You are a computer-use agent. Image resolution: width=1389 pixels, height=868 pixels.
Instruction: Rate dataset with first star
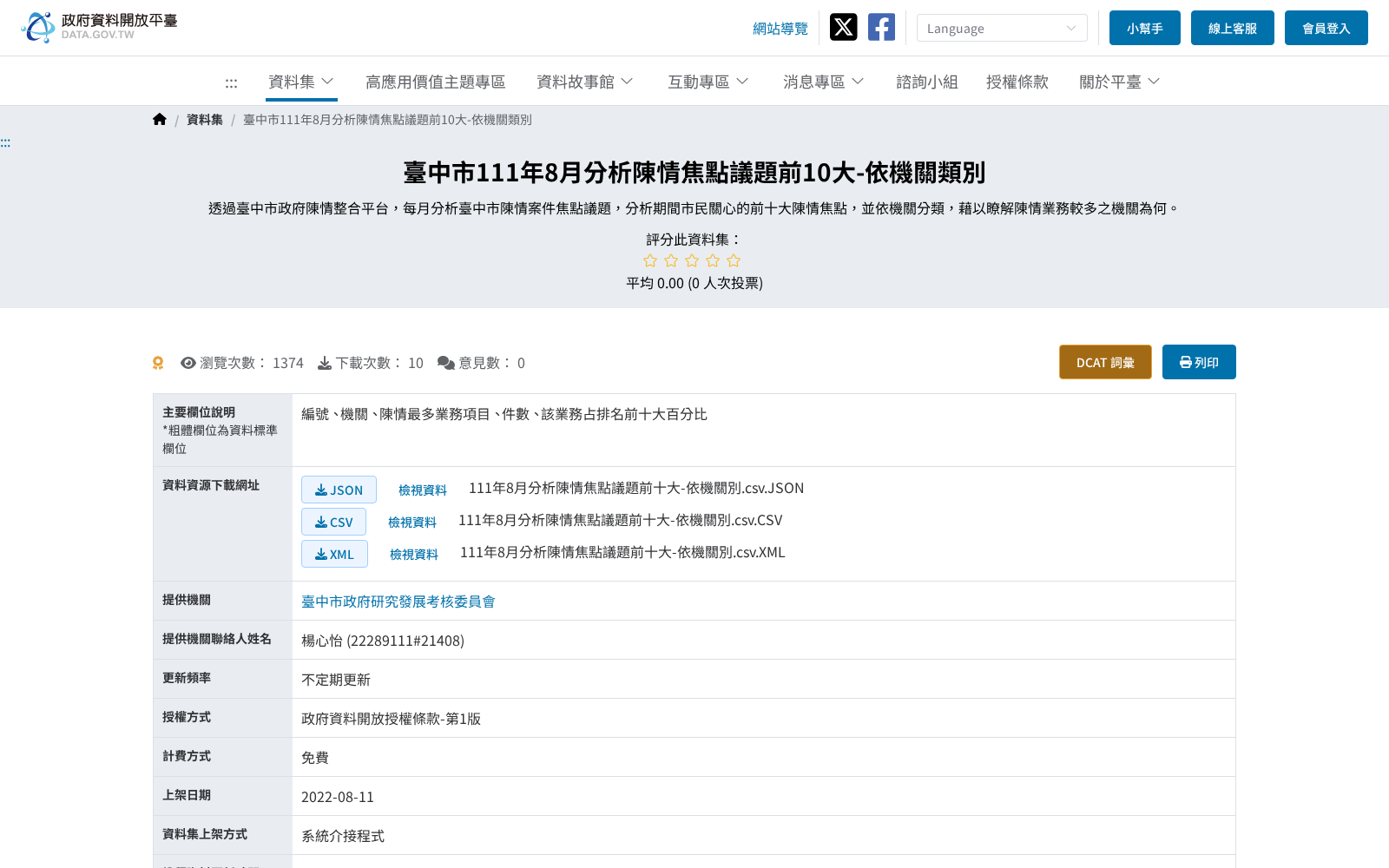point(650,260)
